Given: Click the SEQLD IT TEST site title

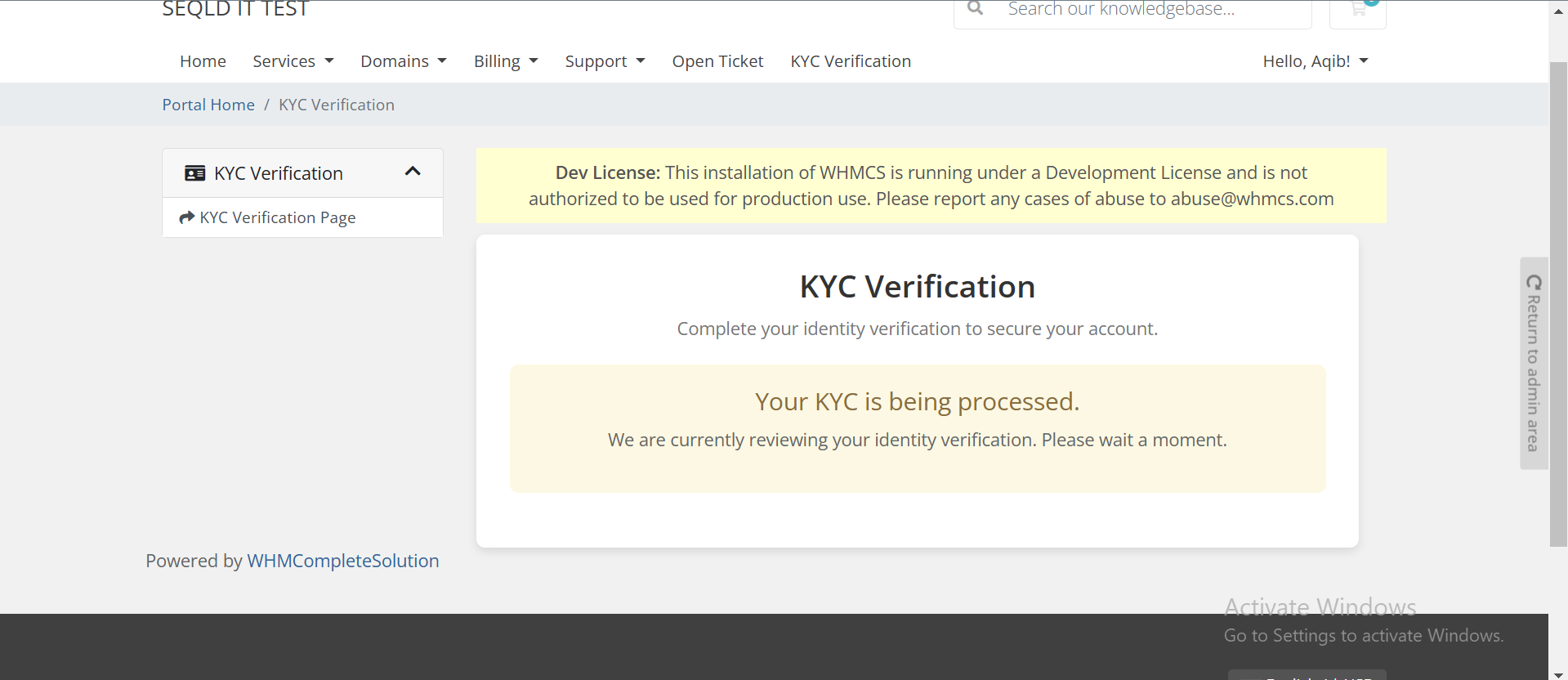Looking at the screenshot, I should pyautogui.click(x=235, y=9).
